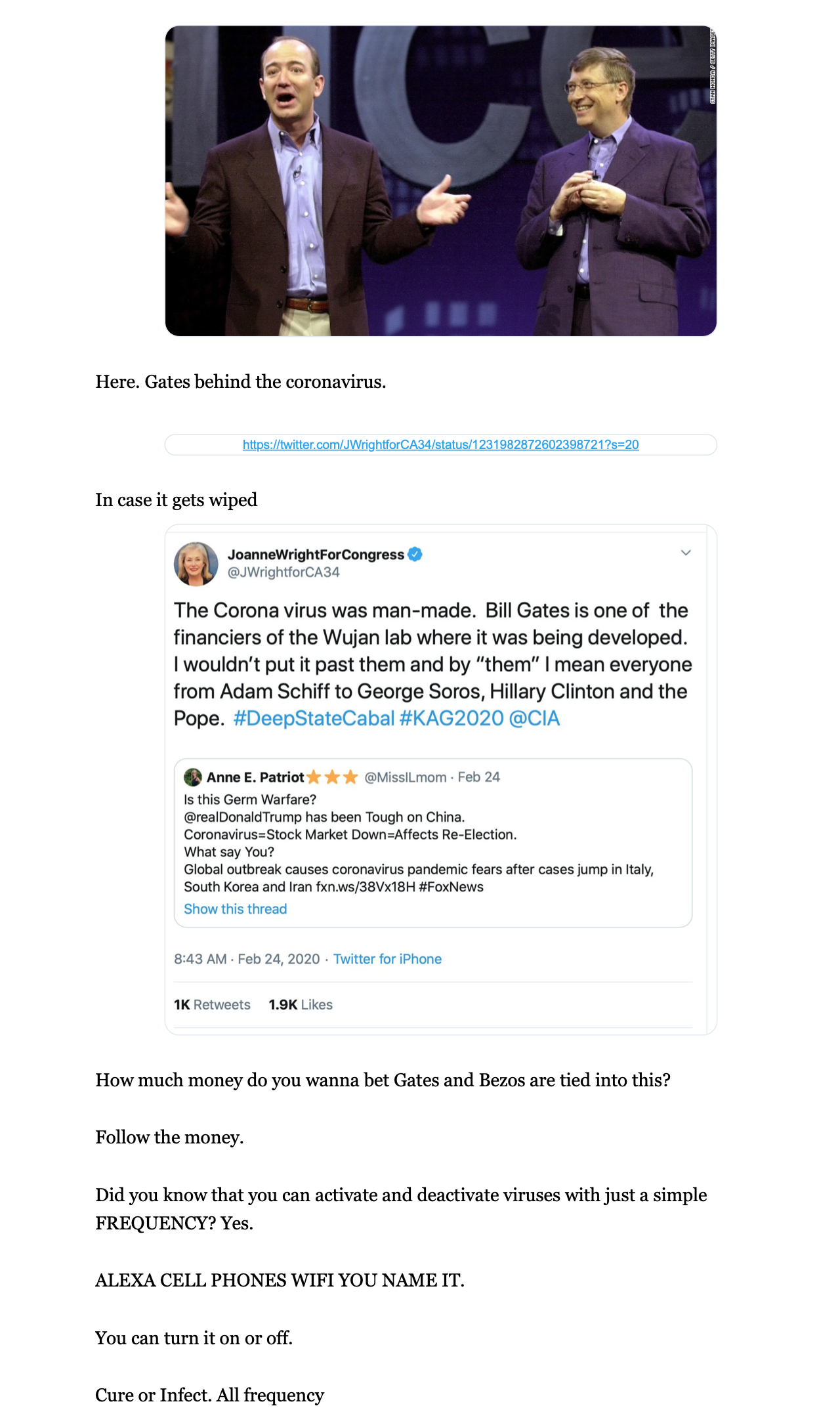Image resolution: width=840 pixels, height=1427 pixels.
Task: Click the blue verified badge
Action: click(415, 554)
